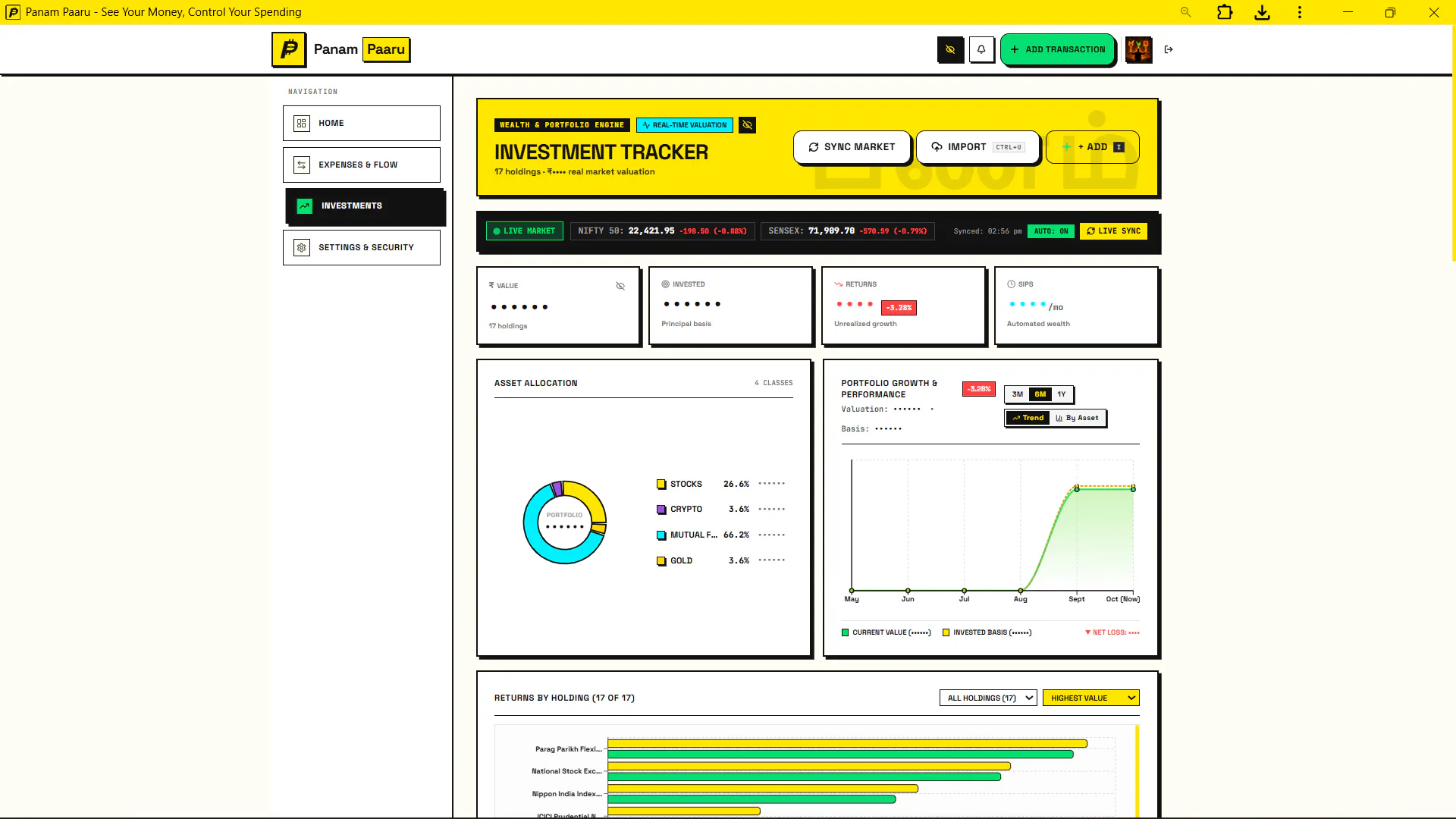Screen dimensions: 1456x819
Task: Switch chart to Trend view
Action: pos(1028,418)
